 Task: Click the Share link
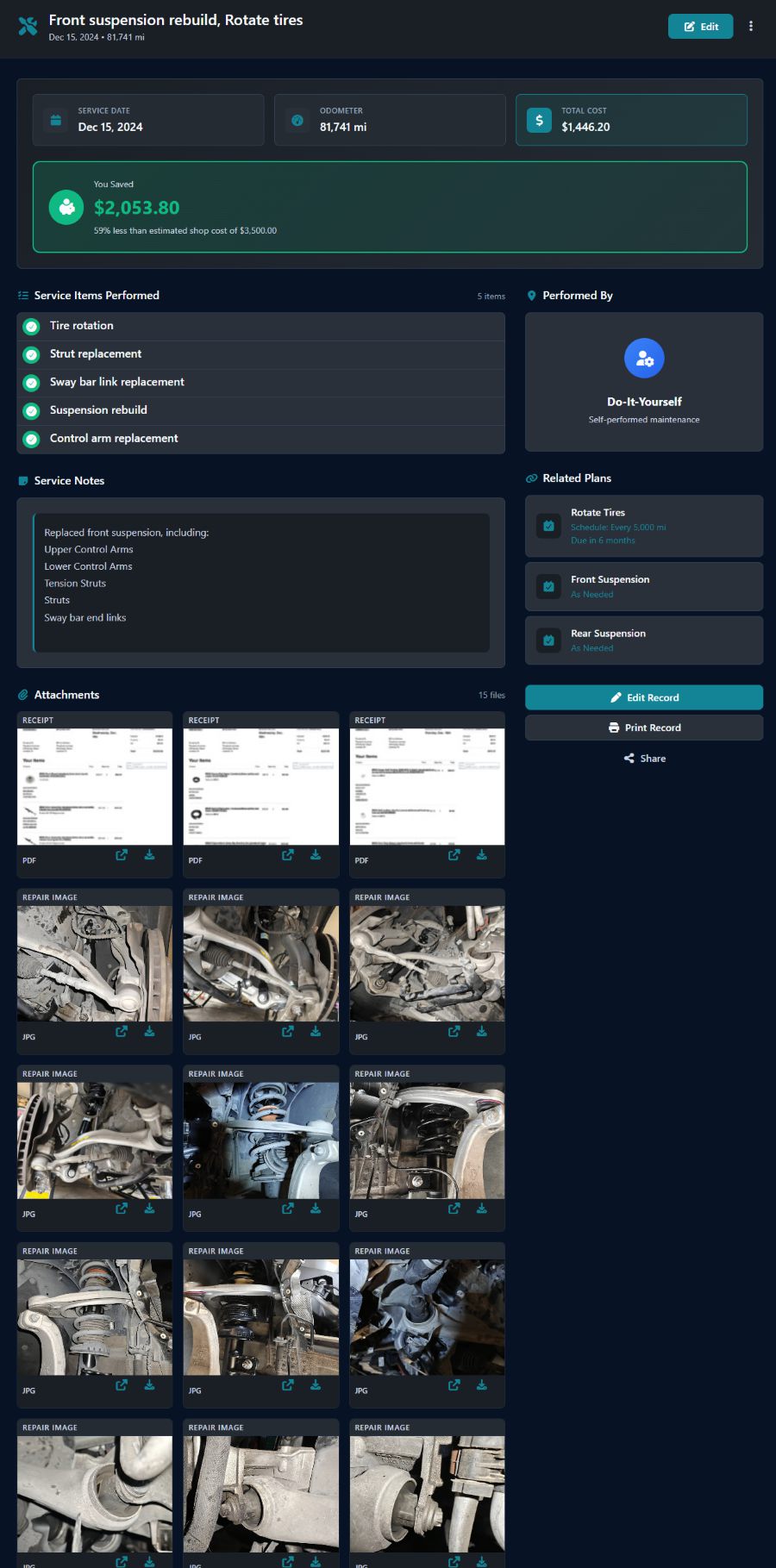[644, 759]
